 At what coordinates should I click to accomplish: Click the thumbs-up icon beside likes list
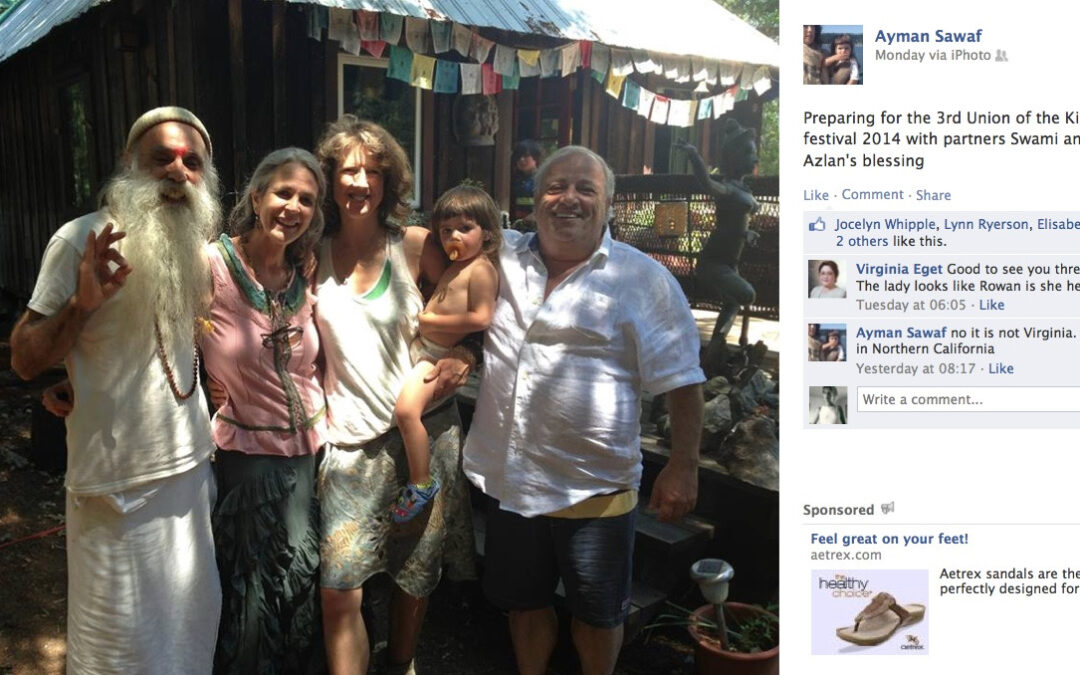(817, 225)
